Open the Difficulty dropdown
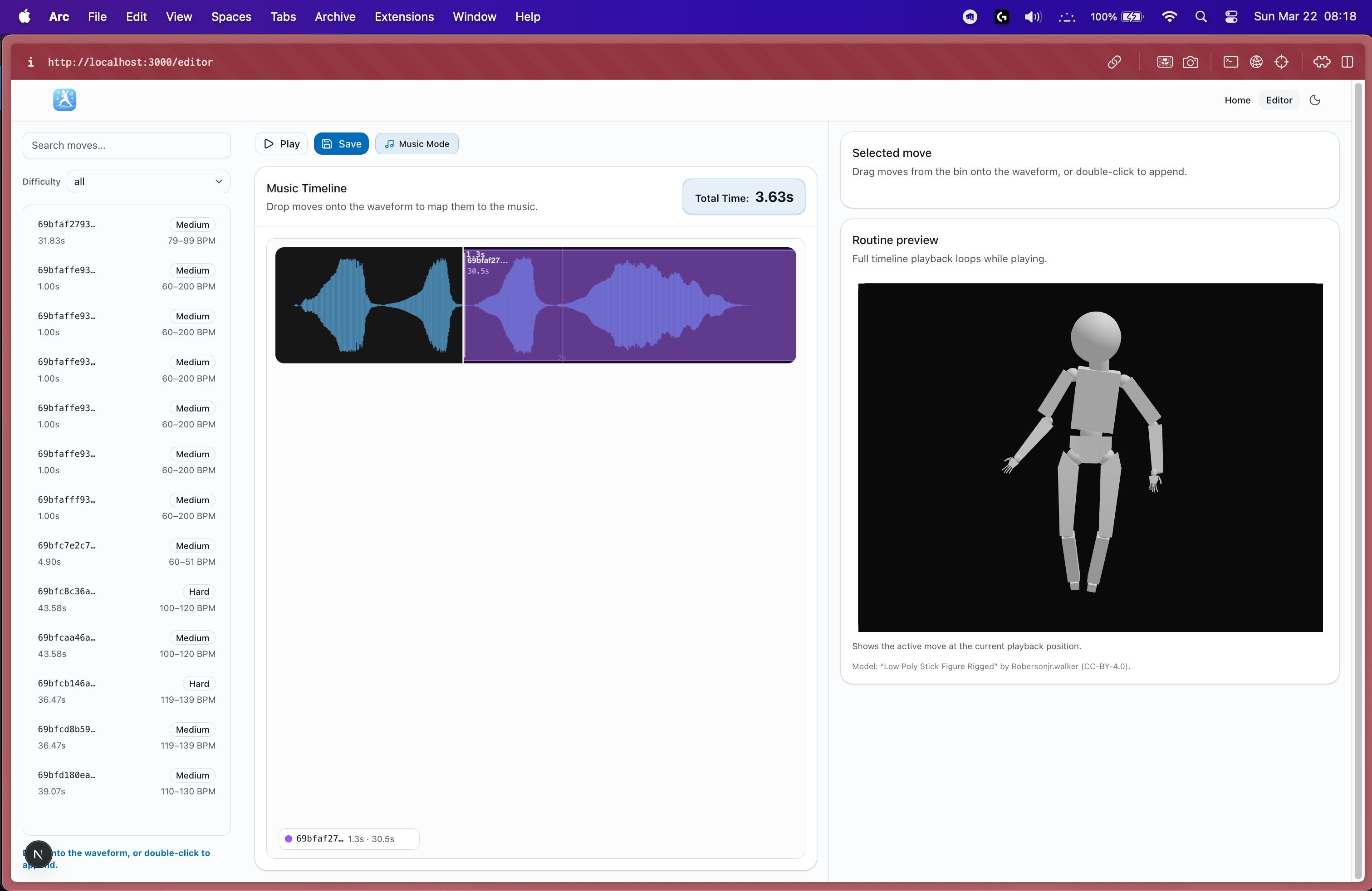Screen dimensions: 1372x891 click(149, 181)
